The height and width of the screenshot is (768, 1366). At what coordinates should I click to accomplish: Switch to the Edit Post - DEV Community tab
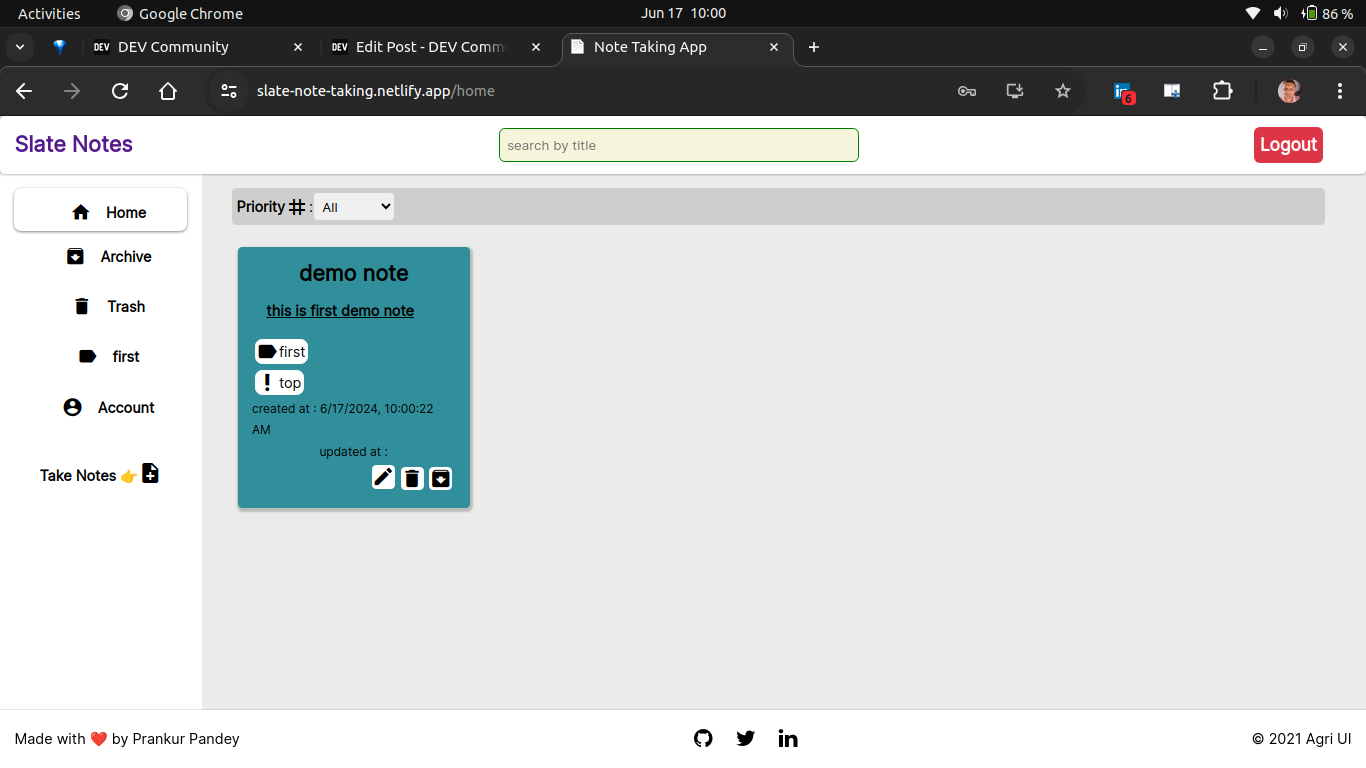437,47
